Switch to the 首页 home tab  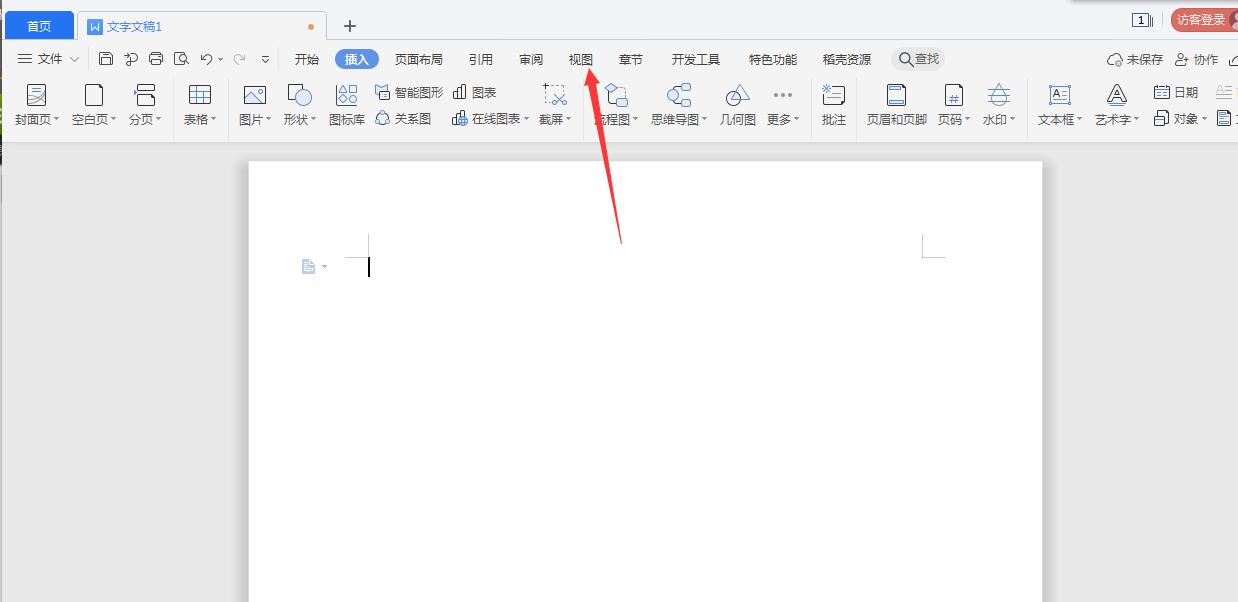pyautogui.click(x=39, y=25)
